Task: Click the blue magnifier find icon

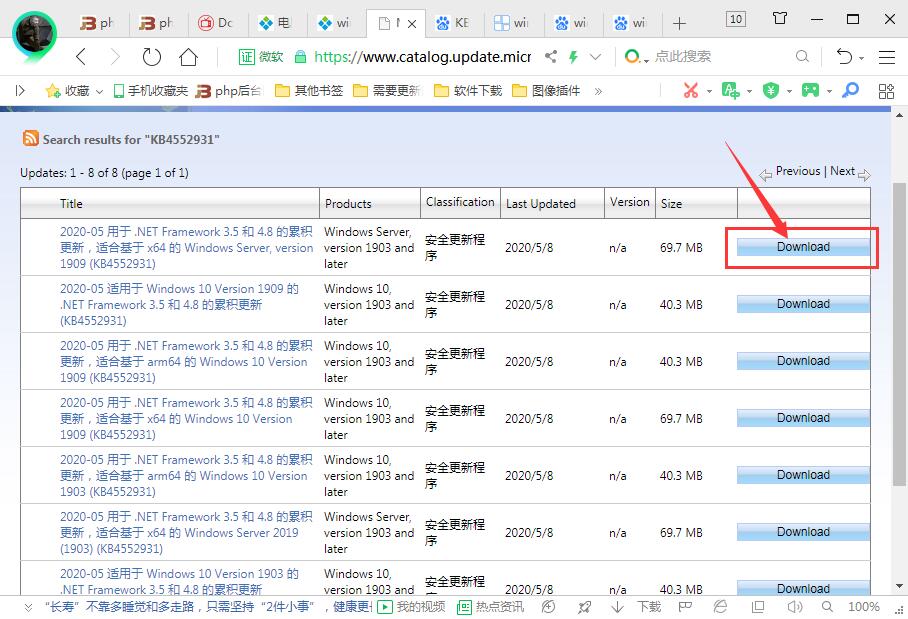Action: pyautogui.click(x=850, y=90)
